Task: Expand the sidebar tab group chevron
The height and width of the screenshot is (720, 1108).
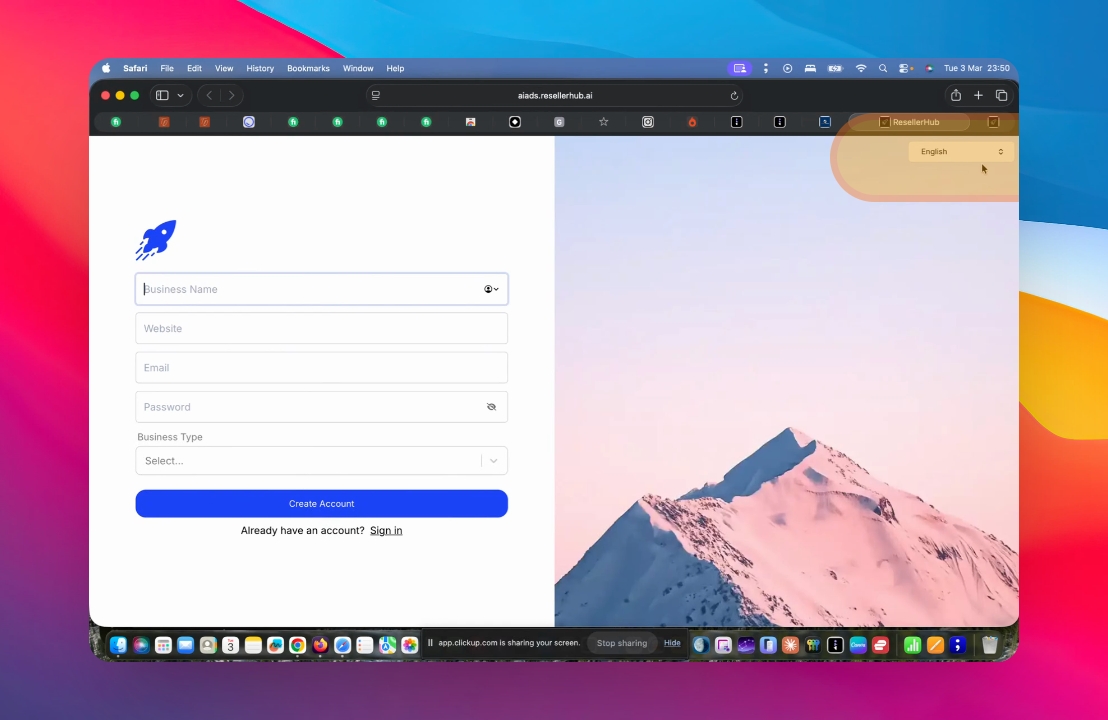Action: 181,95
